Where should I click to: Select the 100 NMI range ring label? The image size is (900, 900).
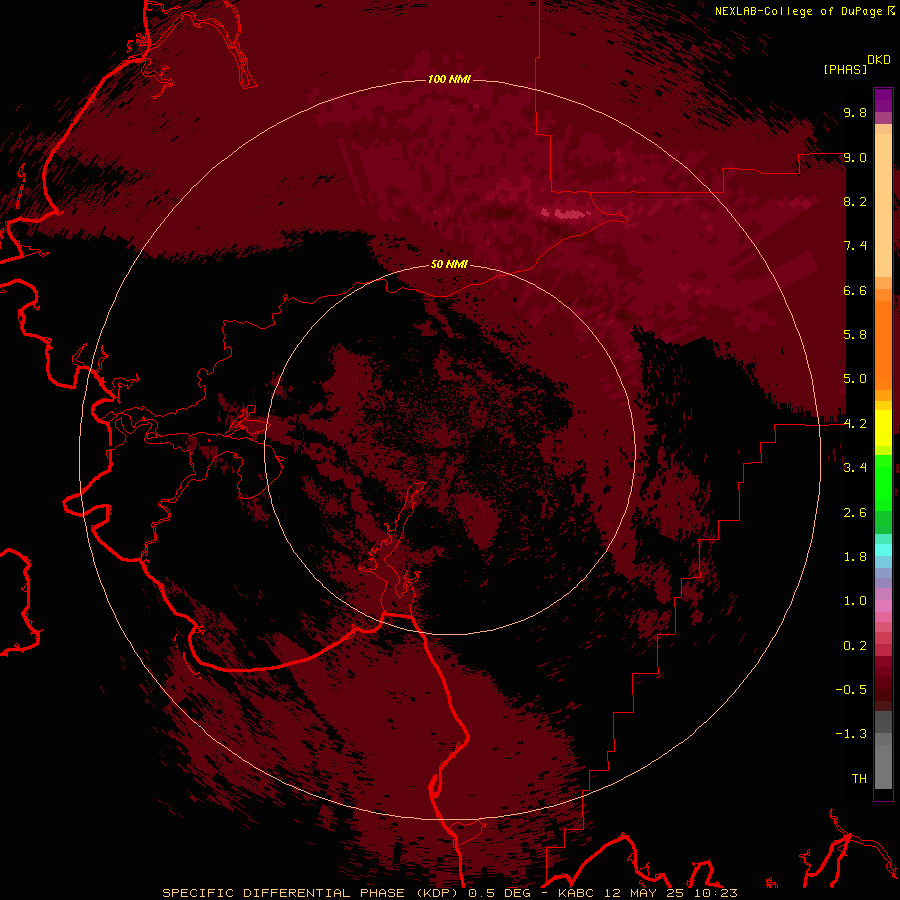coord(449,79)
